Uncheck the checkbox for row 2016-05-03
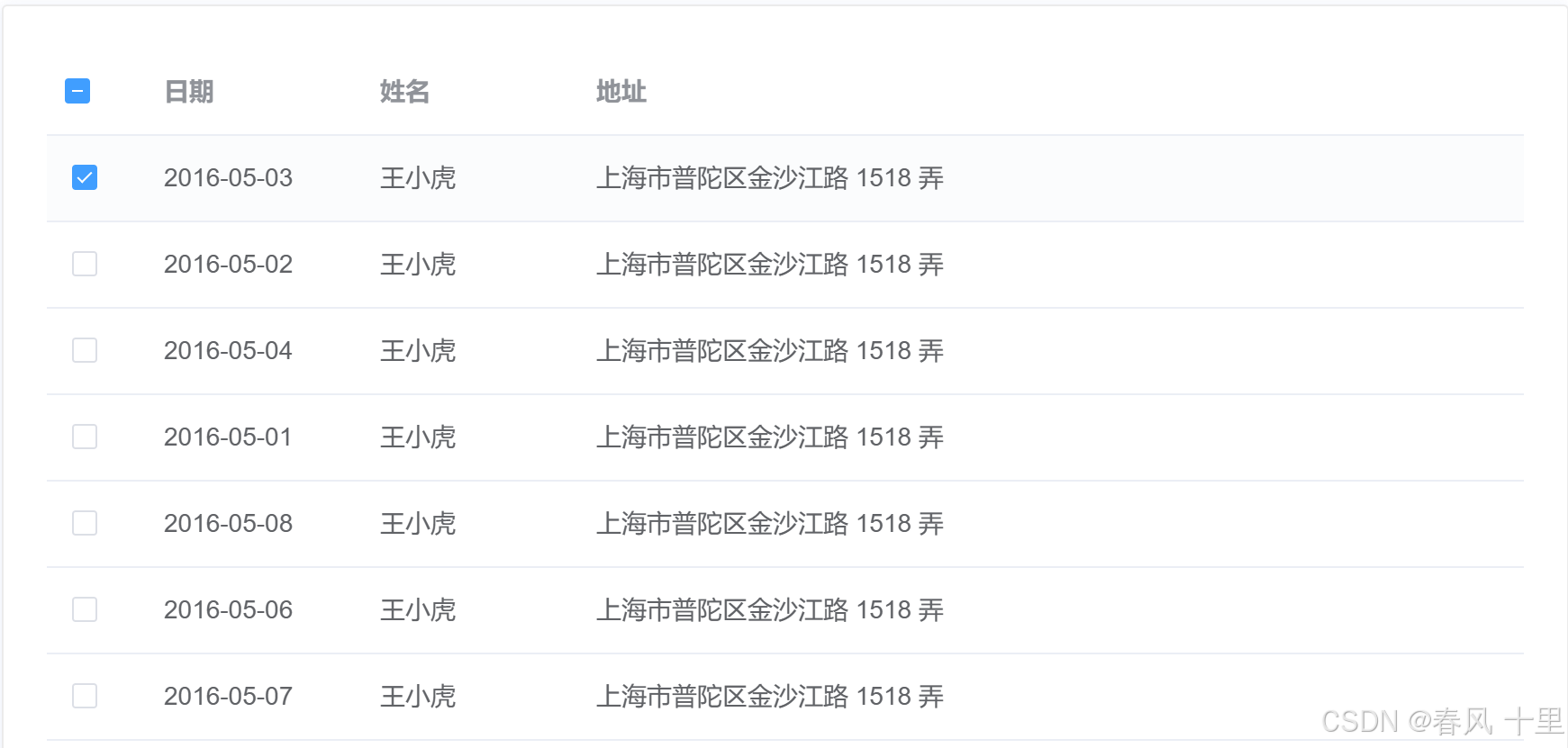Viewport: 1568px width, 748px height. [84, 178]
